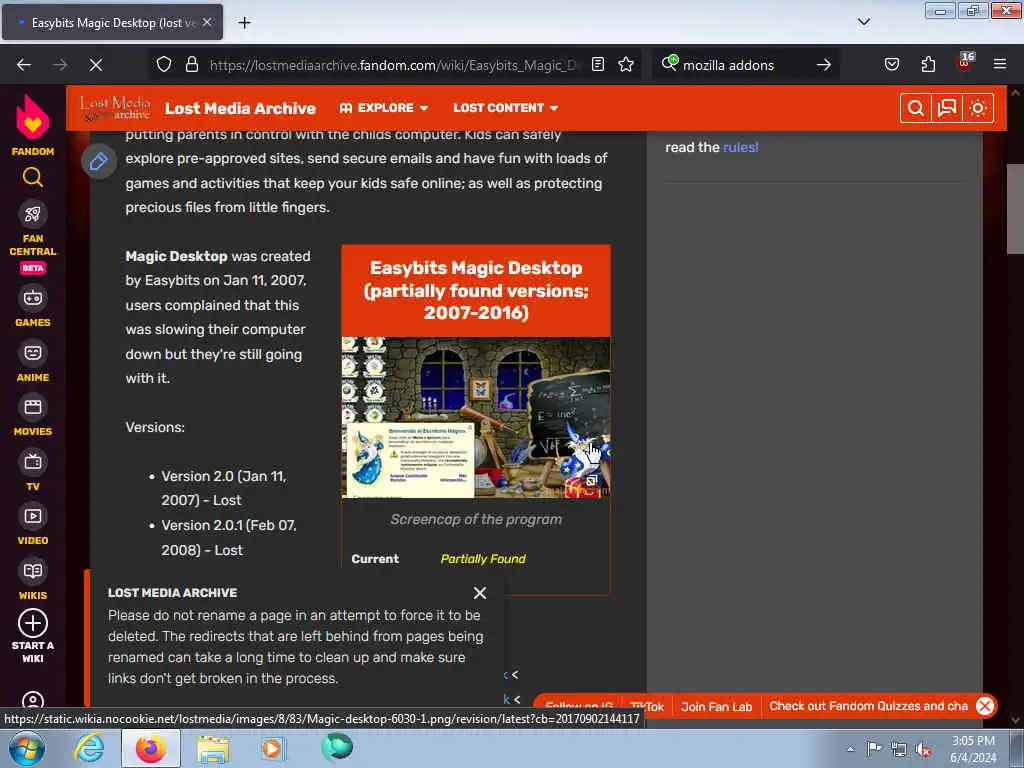
Task: Open File Explorer folder in taskbar
Action: pyautogui.click(x=213, y=749)
